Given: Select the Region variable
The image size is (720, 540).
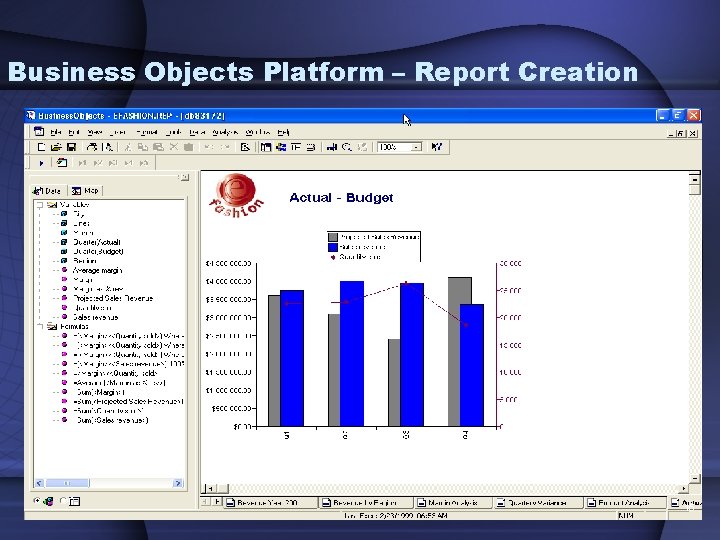Looking at the screenshot, I should point(85,261).
